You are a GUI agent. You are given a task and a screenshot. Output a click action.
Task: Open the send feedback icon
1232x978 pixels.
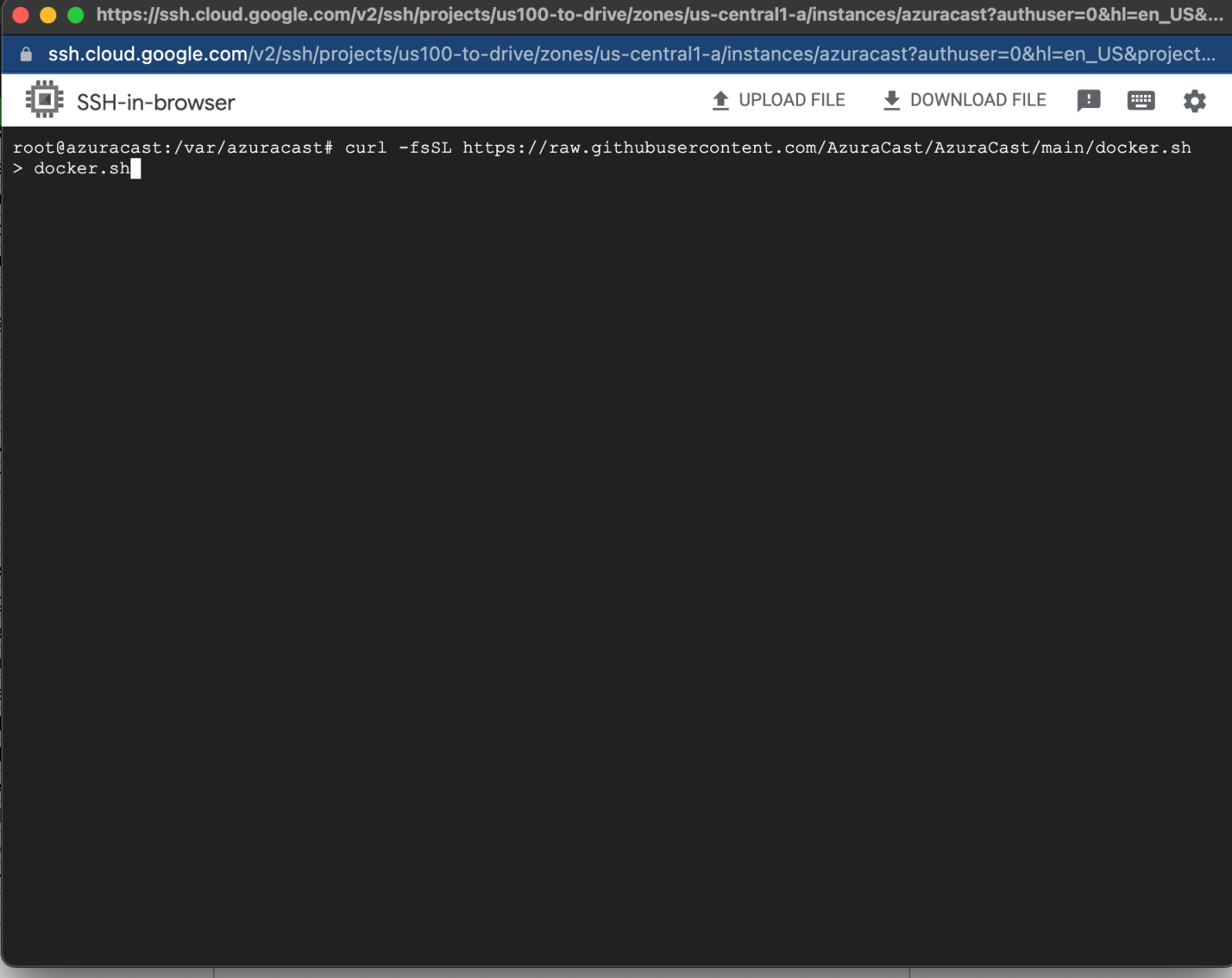pos(1088,100)
